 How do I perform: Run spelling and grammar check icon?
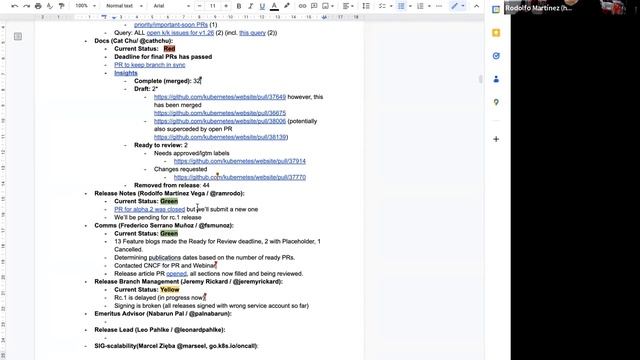(50, 6)
